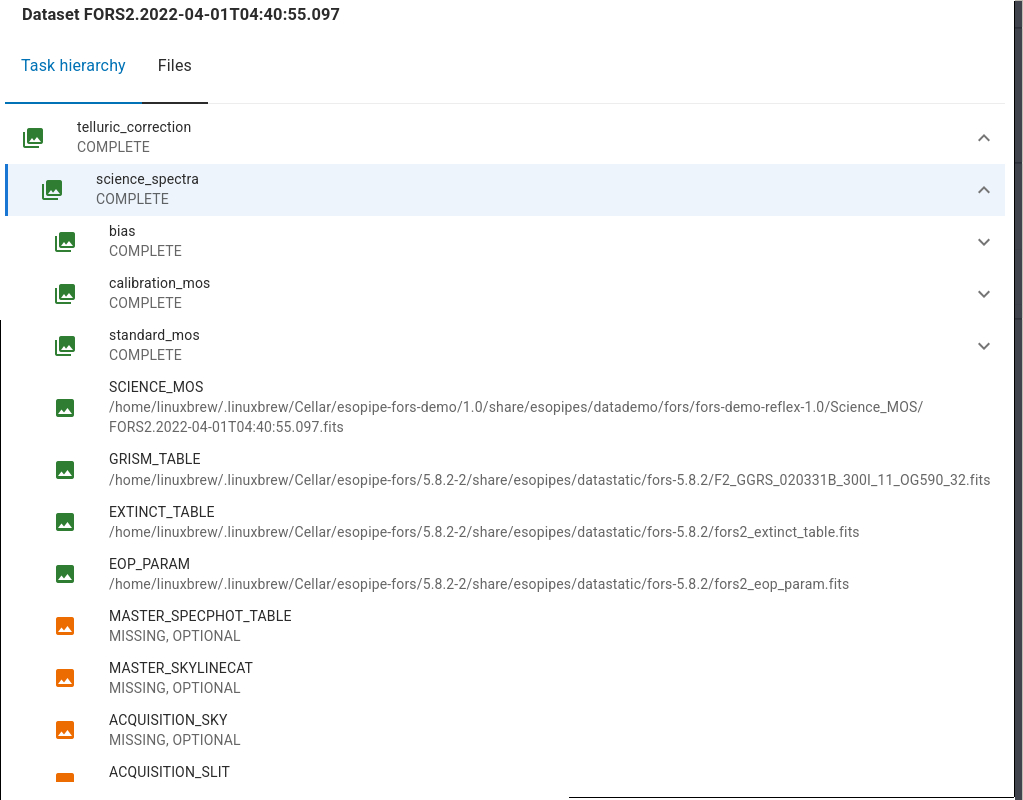The width and height of the screenshot is (1023, 800).
Task: Click the GRISM_TABLE label
Action: point(155,459)
